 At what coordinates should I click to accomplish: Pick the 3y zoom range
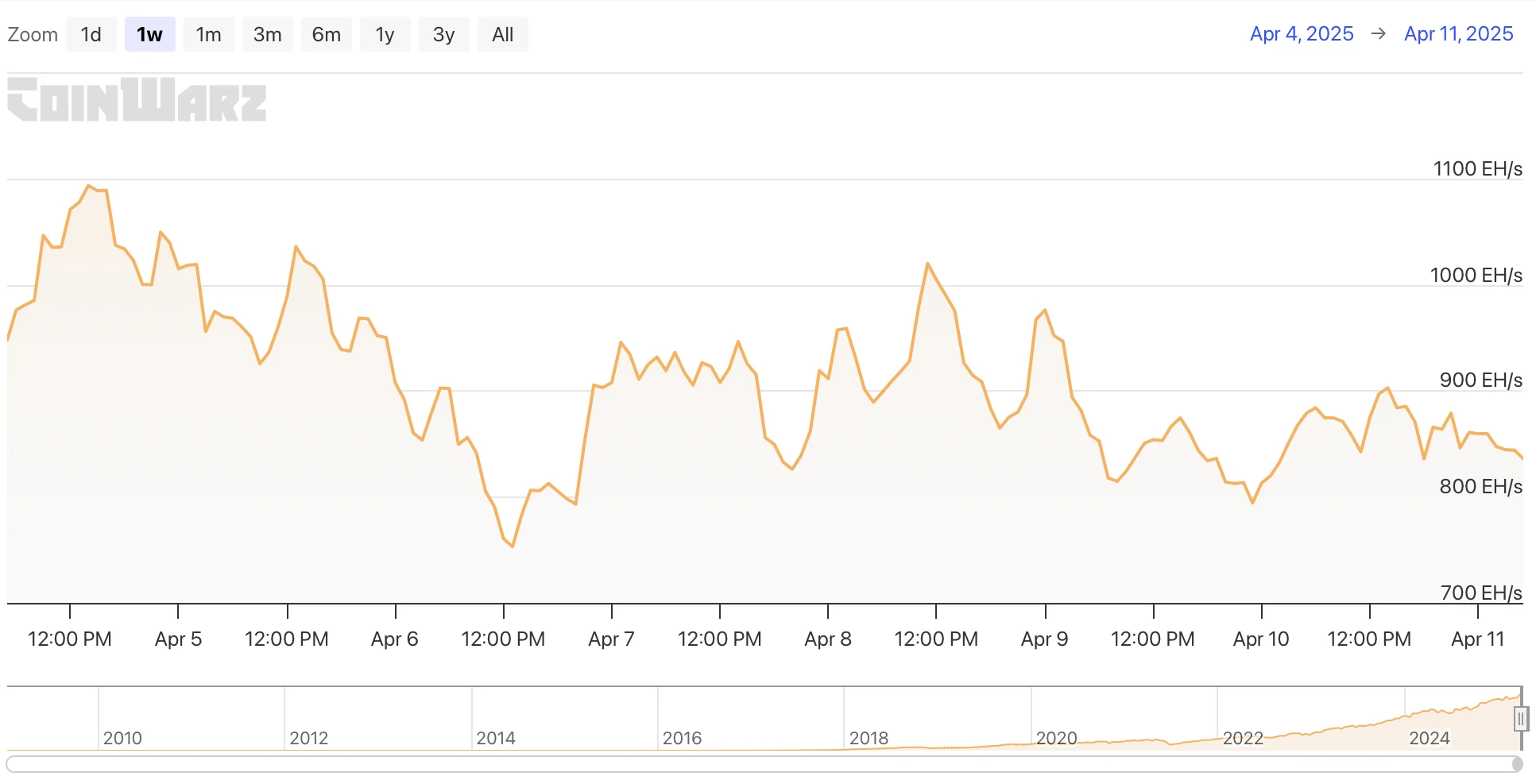tap(443, 35)
